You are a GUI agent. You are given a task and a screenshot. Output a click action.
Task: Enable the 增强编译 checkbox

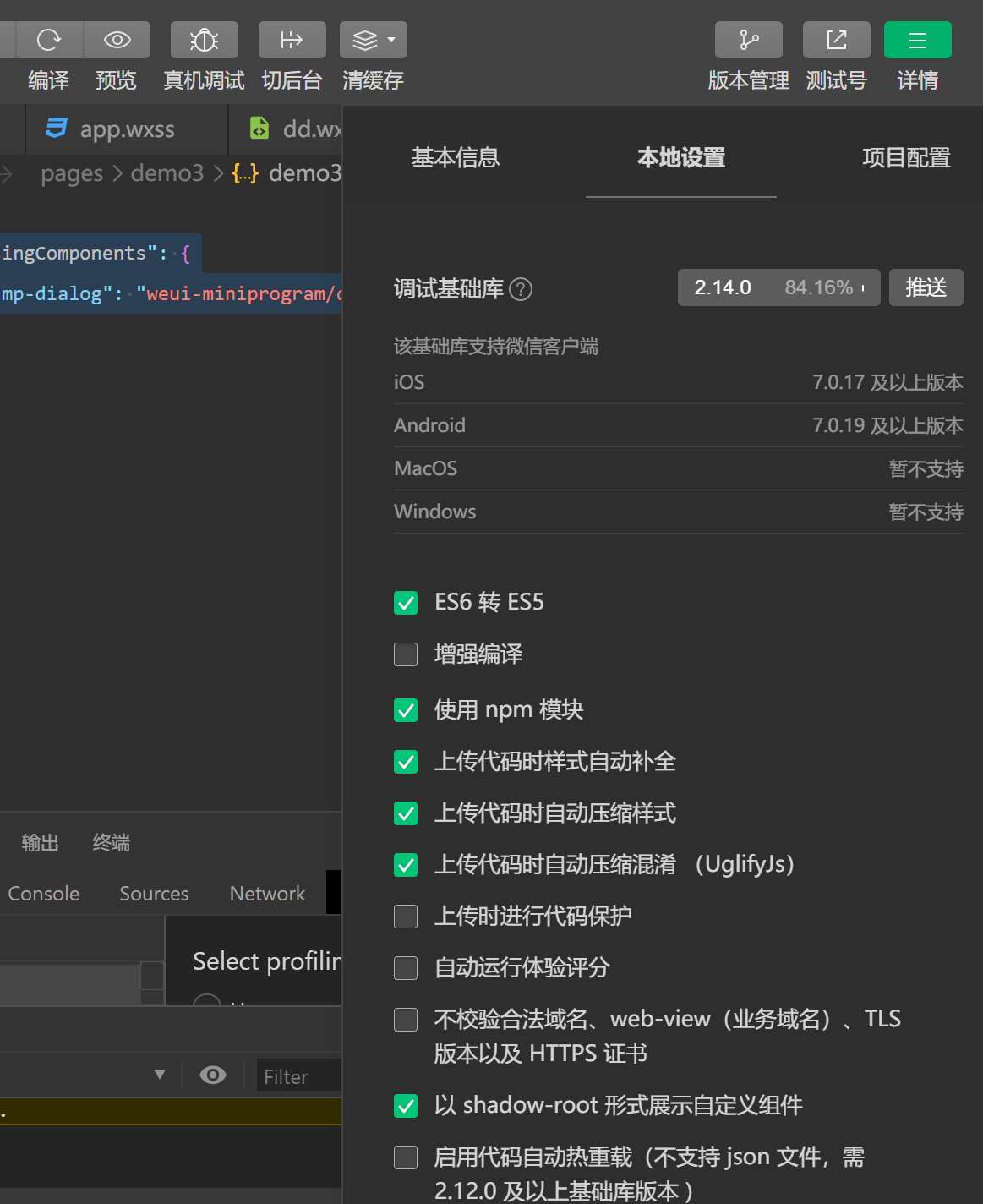pyautogui.click(x=406, y=654)
